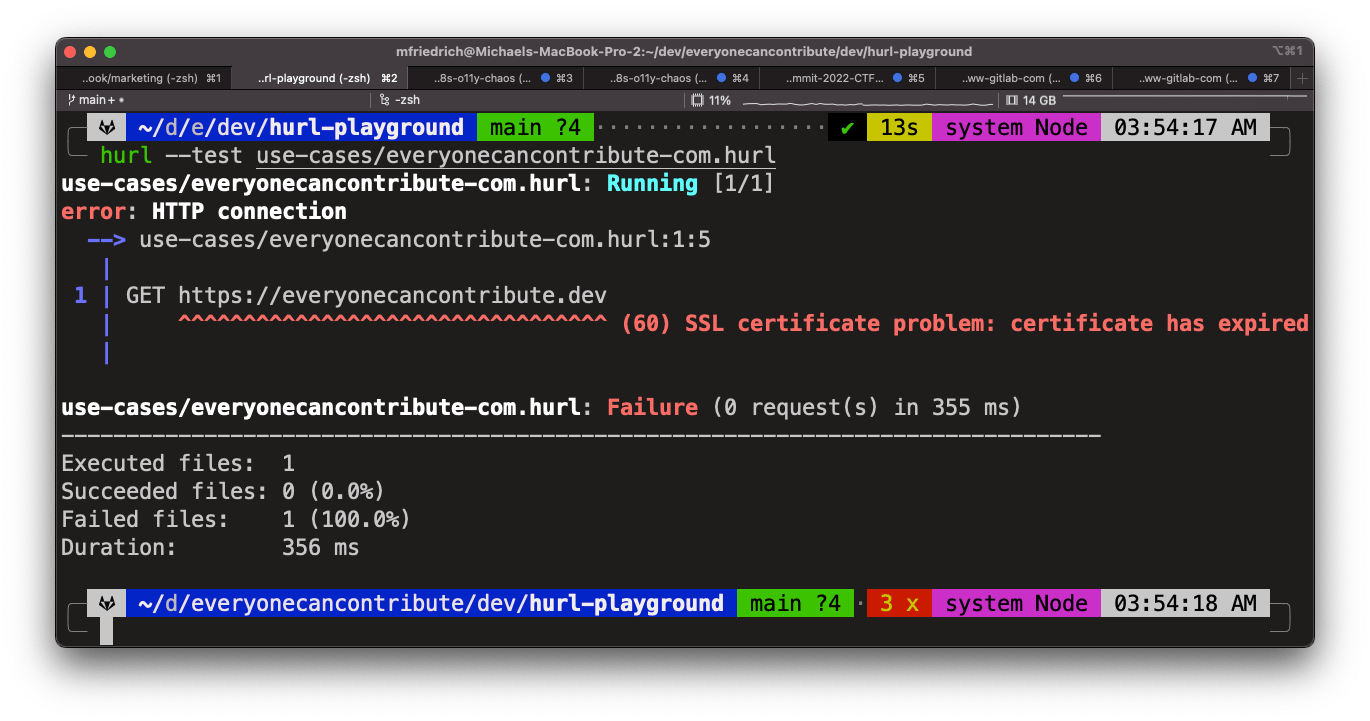Viewport: 1370px width, 721px height.
Task: Click the red "3 x" exit status badge
Action: (898, 602)
